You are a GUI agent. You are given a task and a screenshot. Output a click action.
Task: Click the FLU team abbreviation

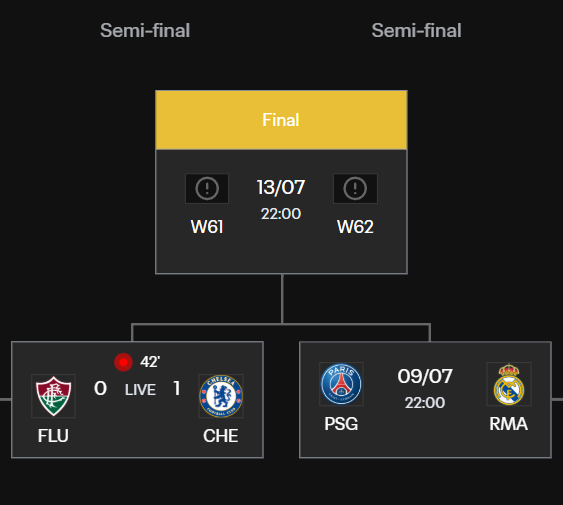53,436
